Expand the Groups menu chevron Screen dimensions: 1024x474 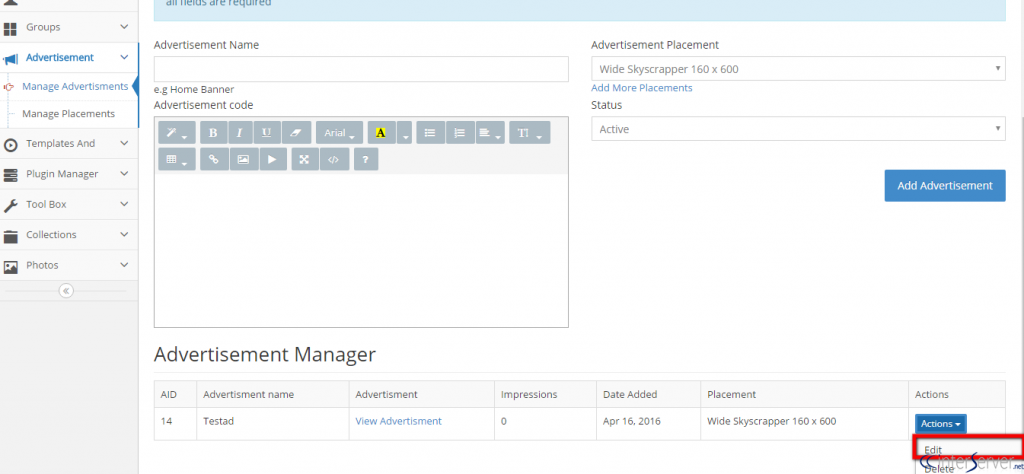pos(125,27)
